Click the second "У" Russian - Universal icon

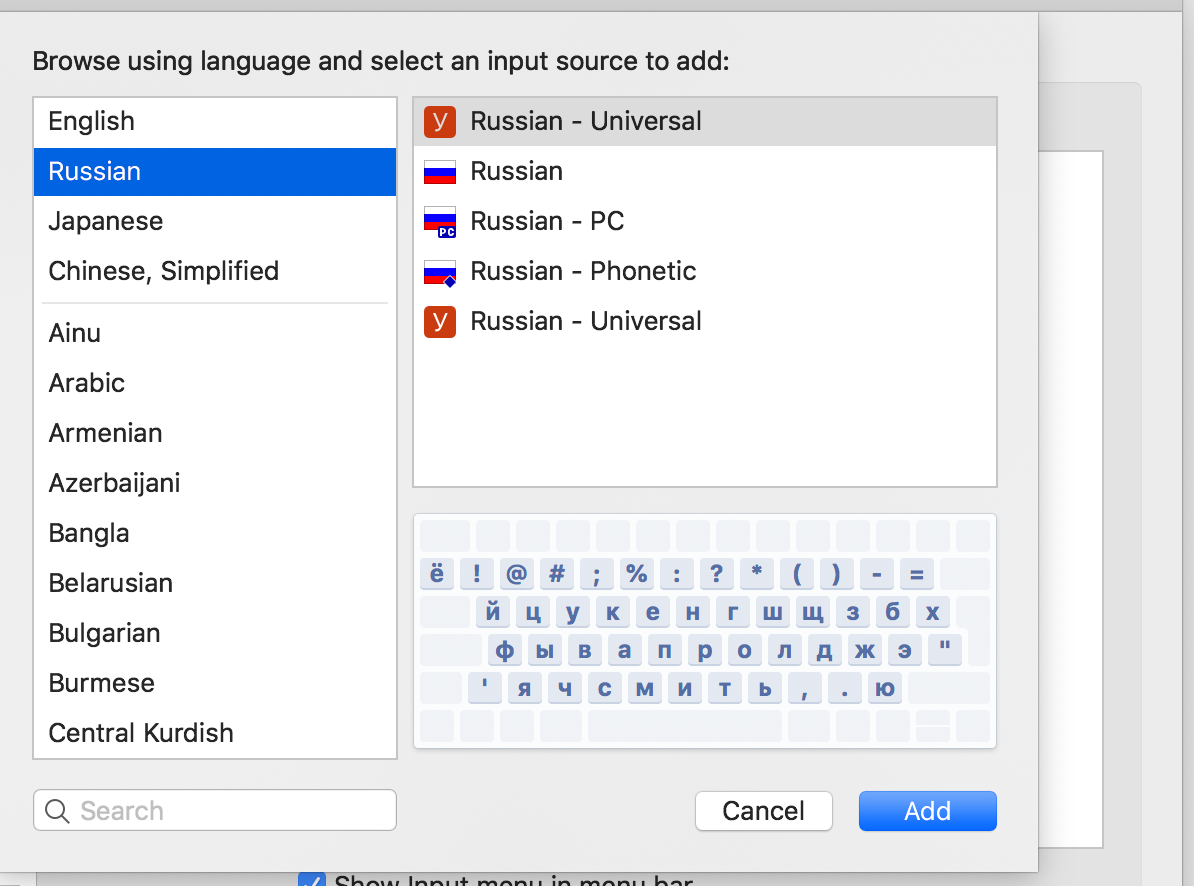pos(439,321)
